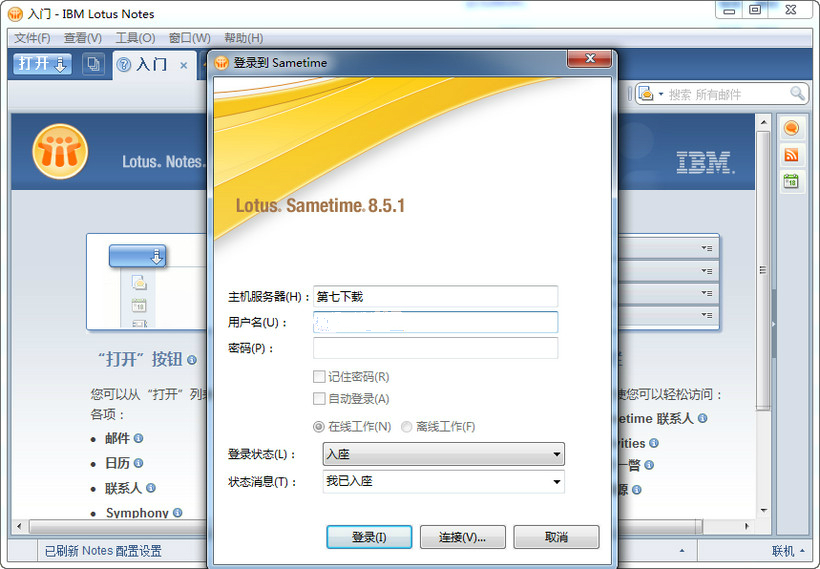The image size is (820, 569).
Task: Open the RSS feeds sidebar icon
Action: pyautogui.click(x=791, y=155)
